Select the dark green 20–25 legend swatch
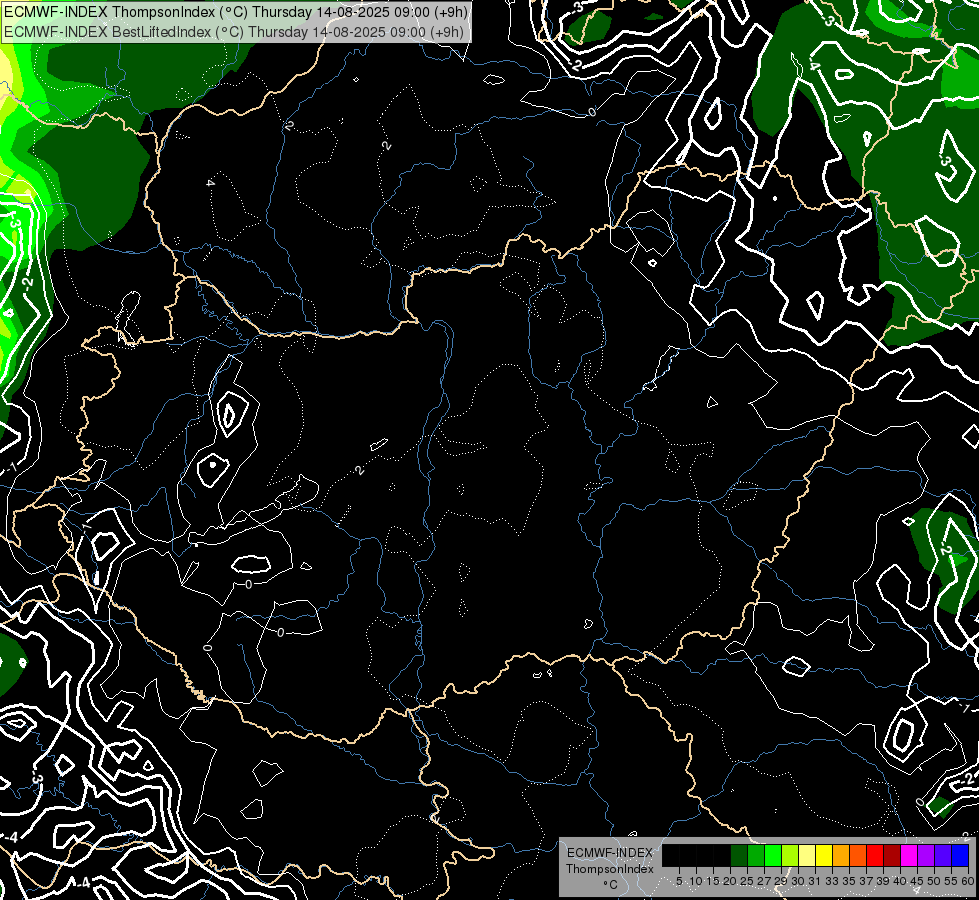979x900 pixels. click(x=739, y=855)
